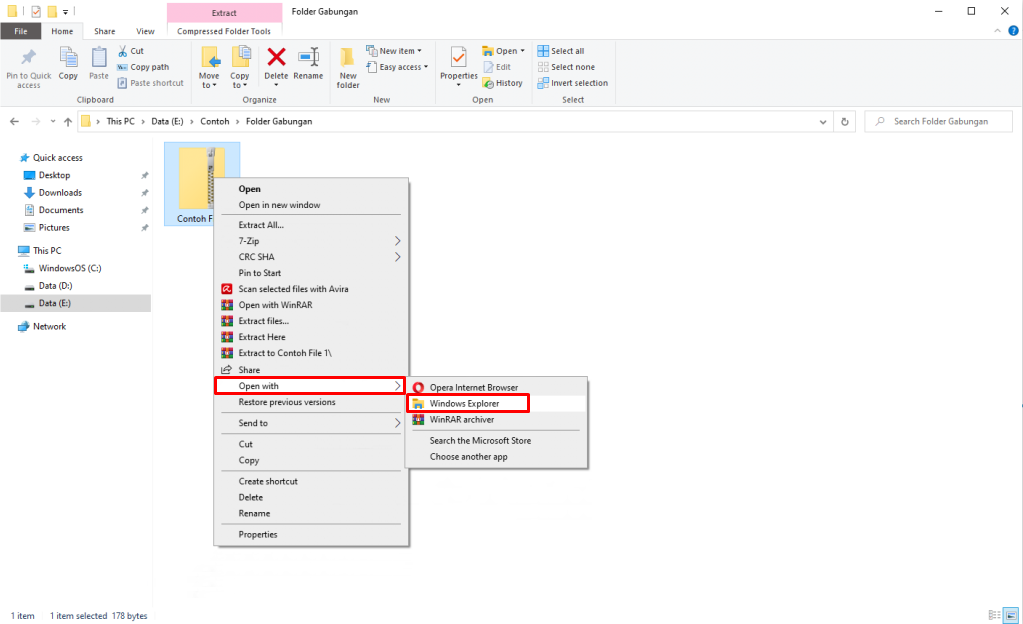Switch to large thumbnails view in status bar
The width and height of the screenshot is (1023, 624).
1012,615
